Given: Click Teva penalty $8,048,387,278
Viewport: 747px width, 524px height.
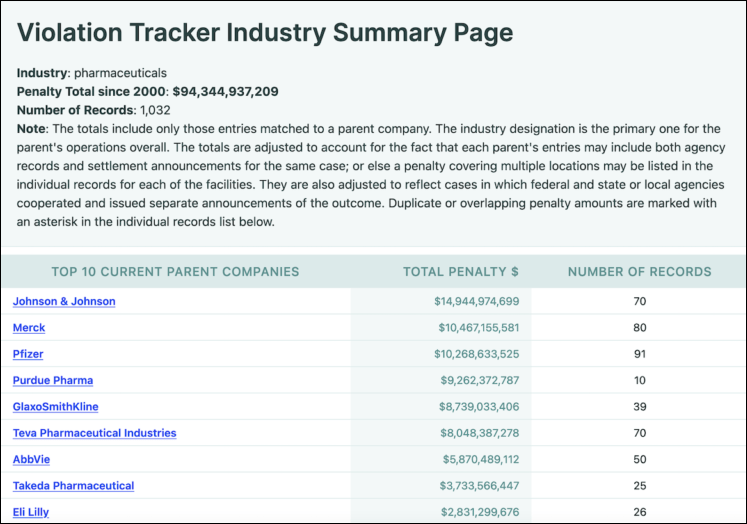Looking at the screenshot, I should point(480,433).
